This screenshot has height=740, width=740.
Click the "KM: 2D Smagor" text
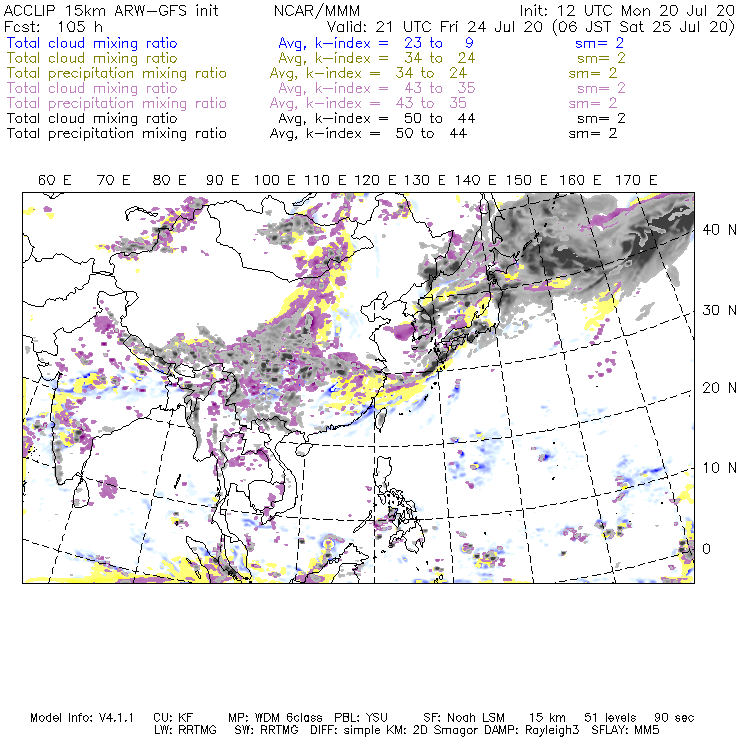pyautogui.click(x=432, y=731)
